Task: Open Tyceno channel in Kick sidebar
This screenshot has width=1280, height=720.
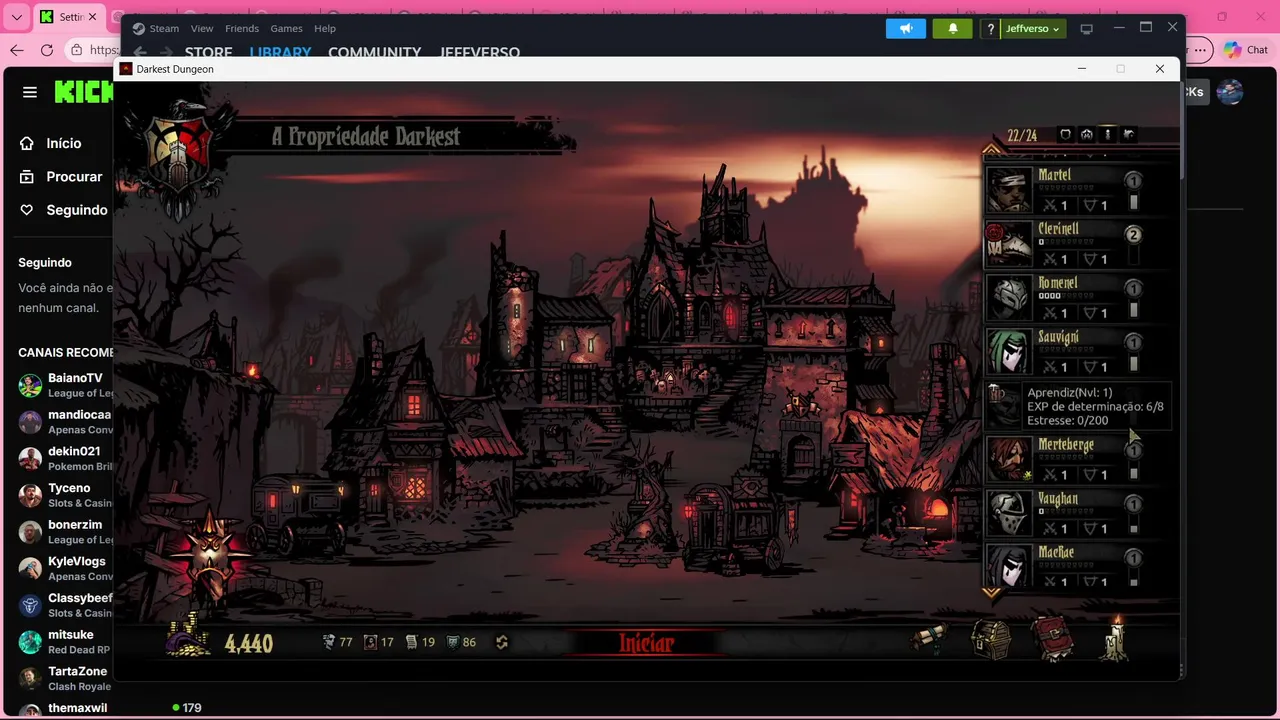Action: [65, 495]
